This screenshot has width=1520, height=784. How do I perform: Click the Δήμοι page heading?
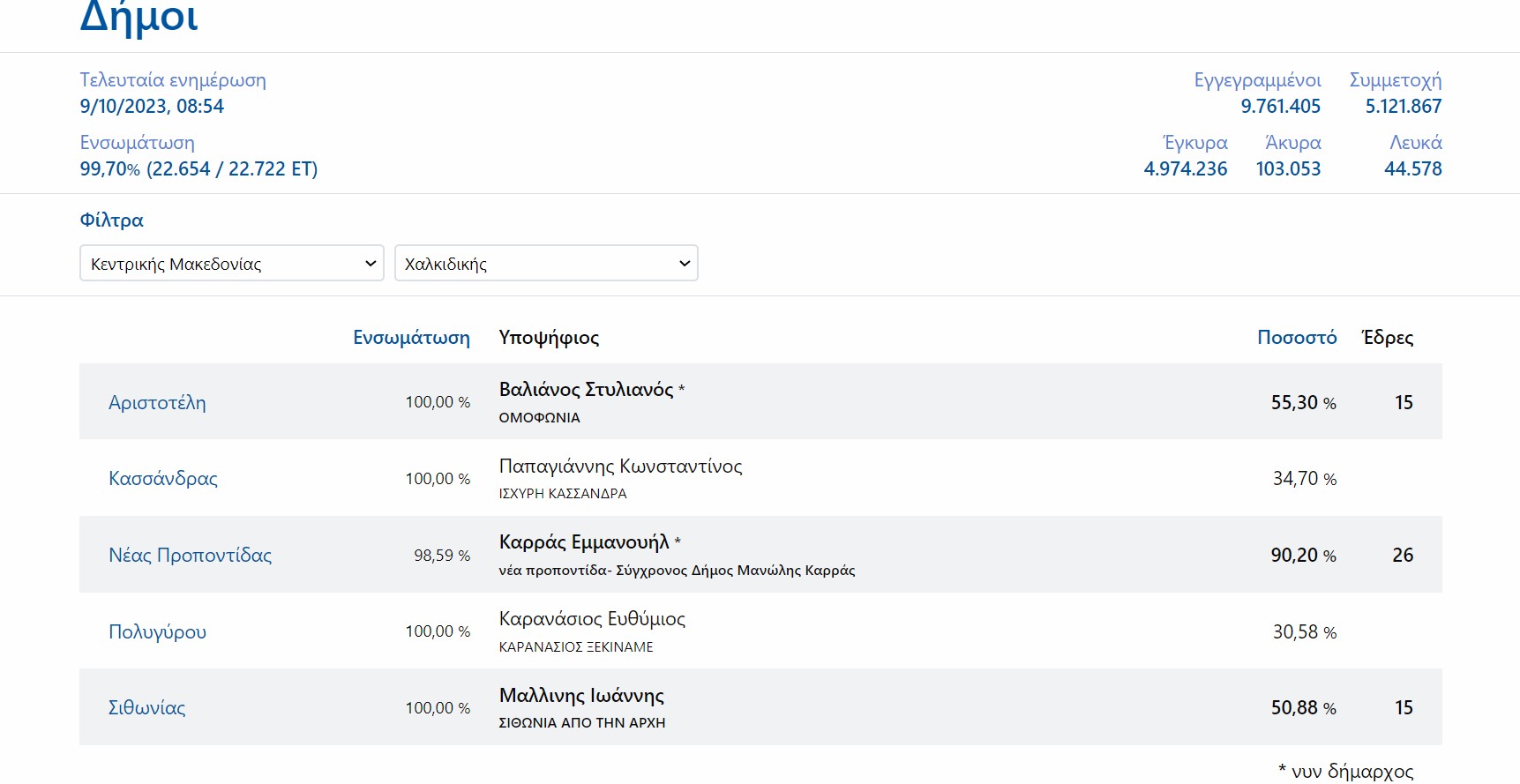coord(139,18)
